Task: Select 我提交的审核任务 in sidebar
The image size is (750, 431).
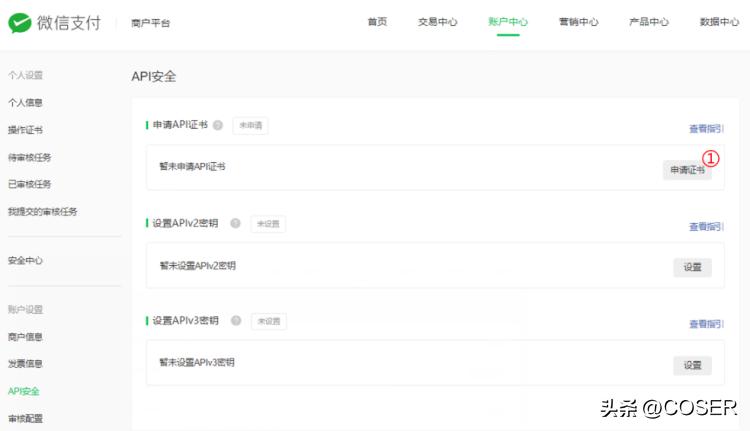Action: (43, 211)
